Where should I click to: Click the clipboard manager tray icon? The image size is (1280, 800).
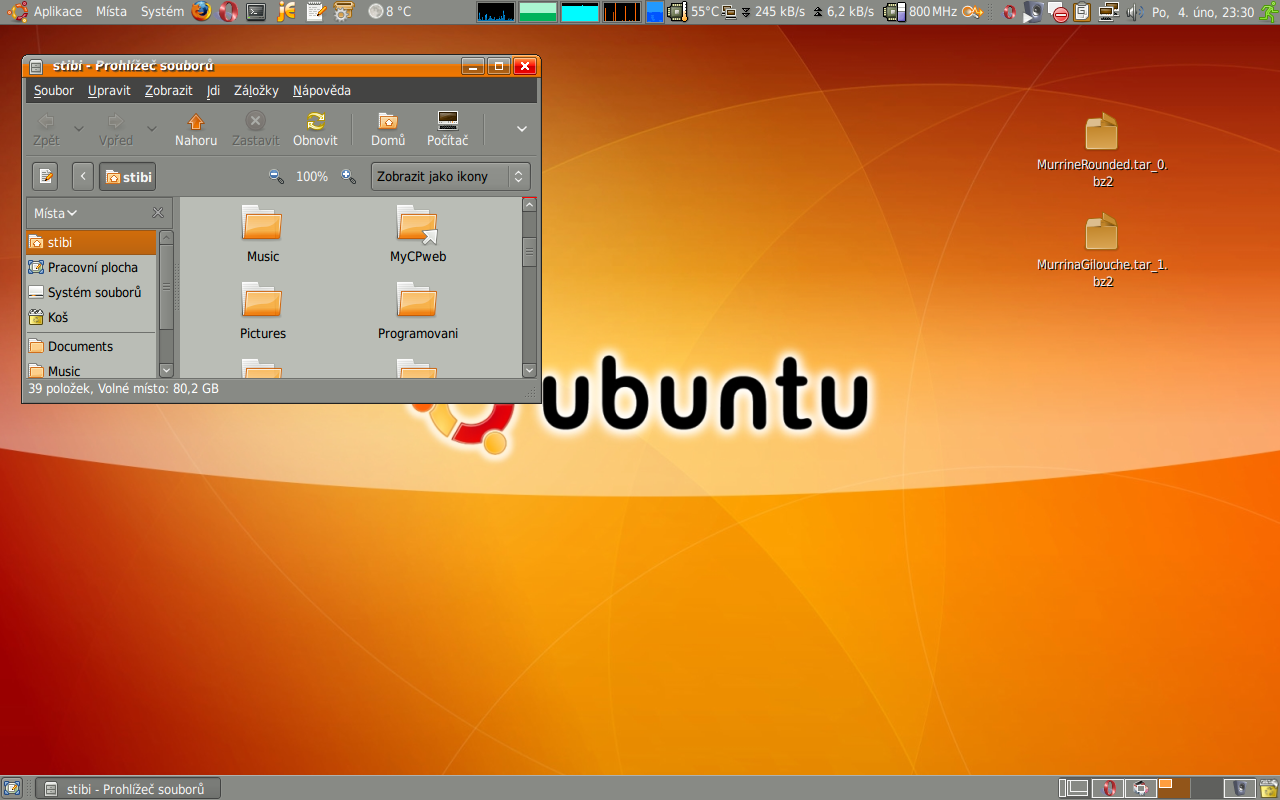coord(1082,12)
